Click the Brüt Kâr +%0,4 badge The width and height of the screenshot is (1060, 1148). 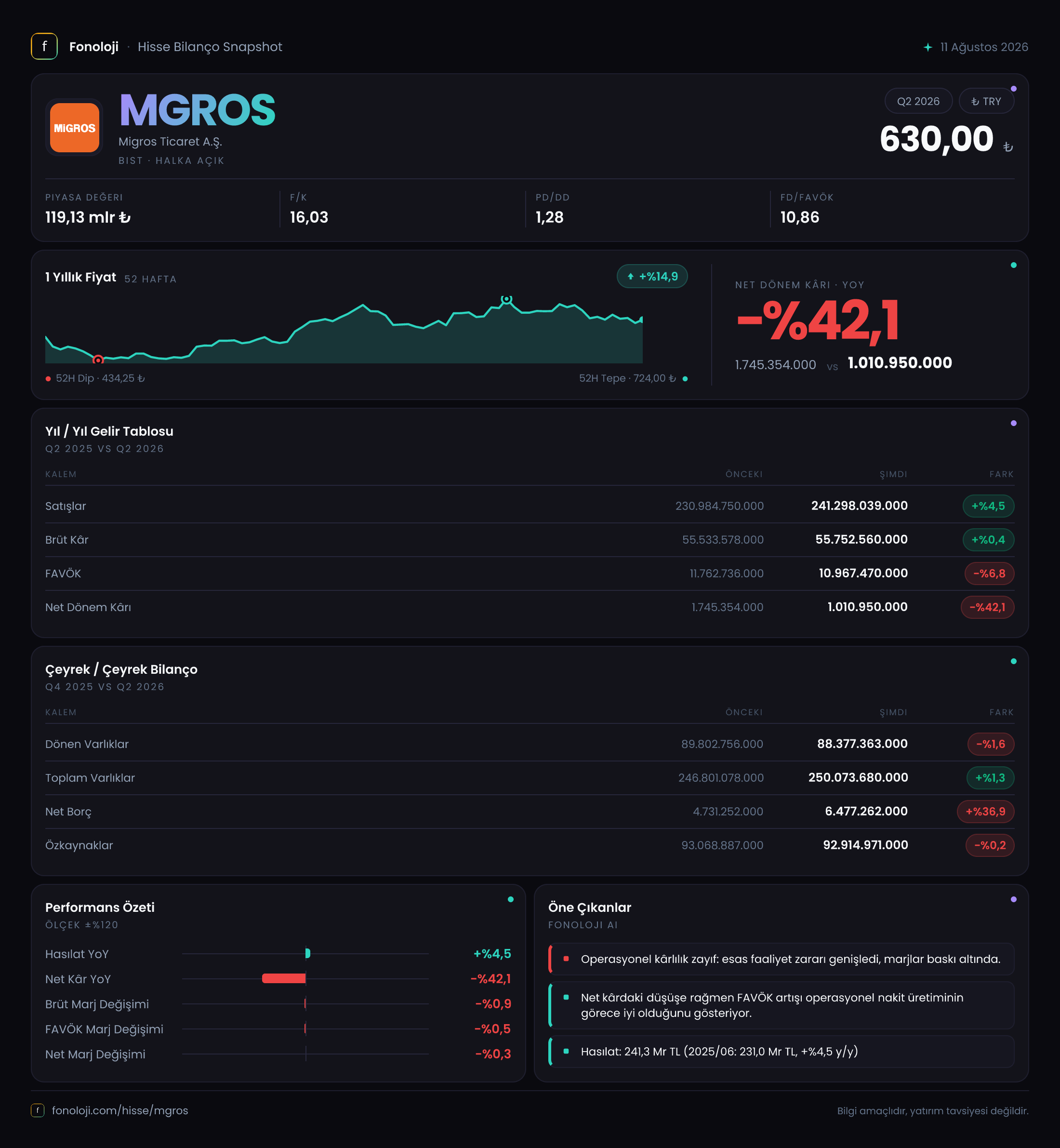tap(988, 540)
